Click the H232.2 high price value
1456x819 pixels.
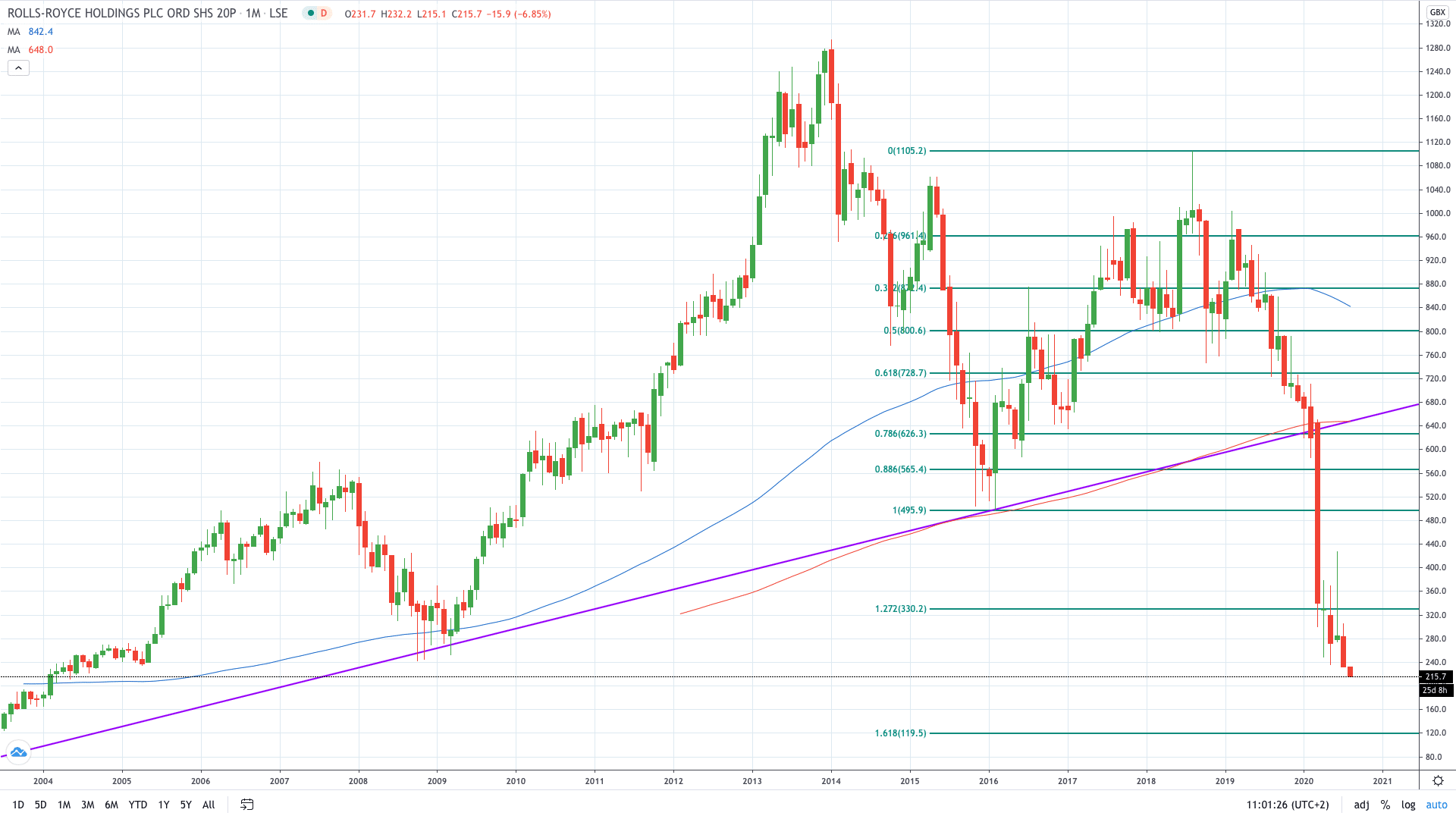396,14
